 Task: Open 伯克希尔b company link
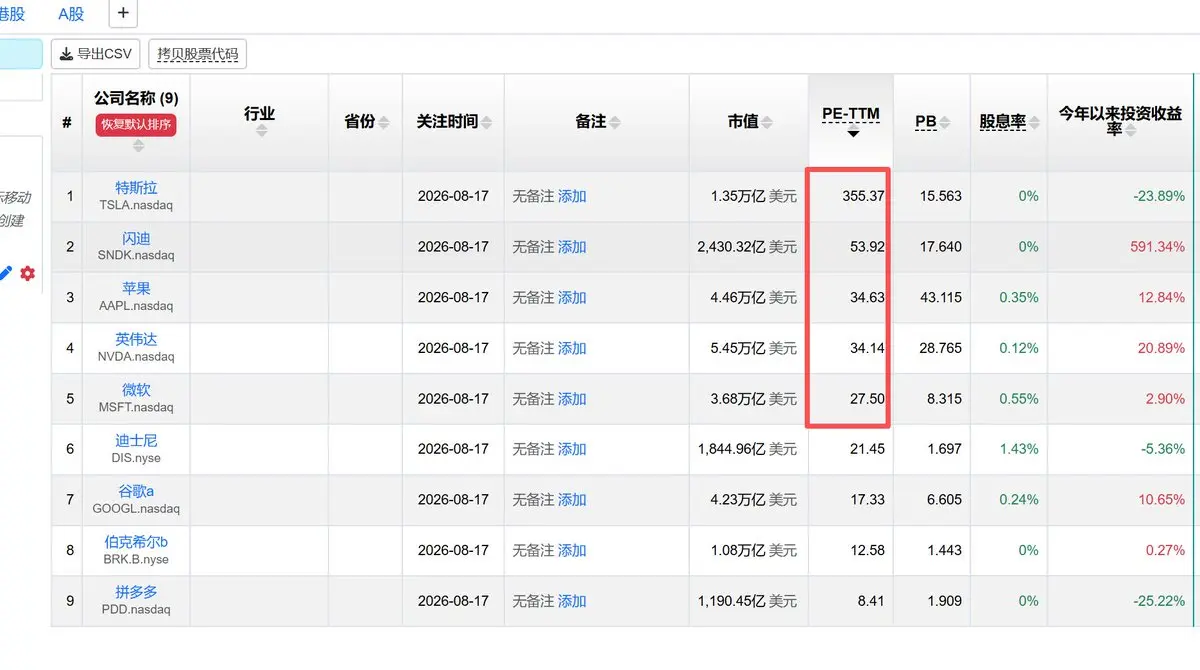click(x=136, y=542)
